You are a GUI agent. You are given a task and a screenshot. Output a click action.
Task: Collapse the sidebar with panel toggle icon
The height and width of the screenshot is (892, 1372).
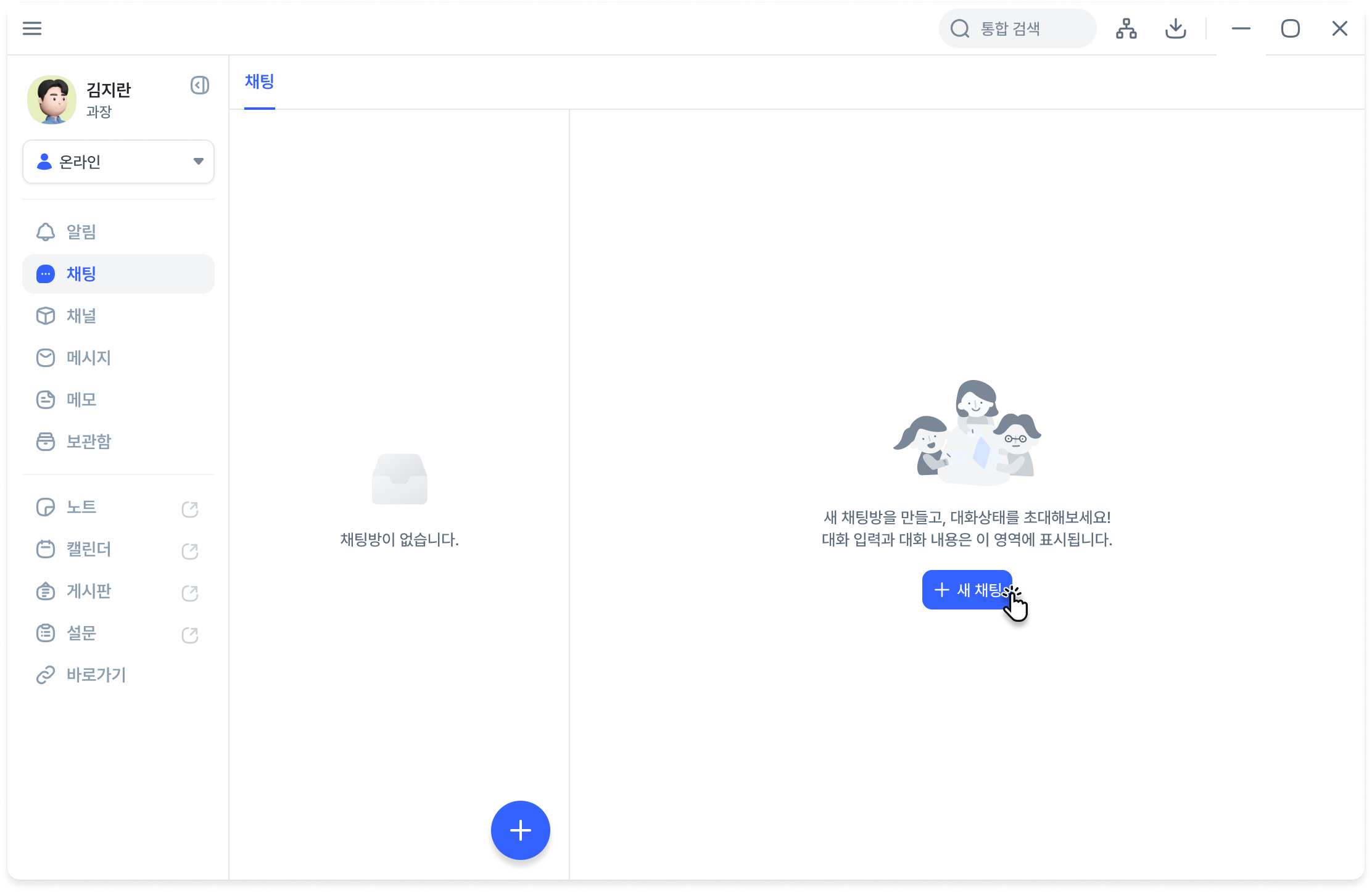tap(199, 85)
